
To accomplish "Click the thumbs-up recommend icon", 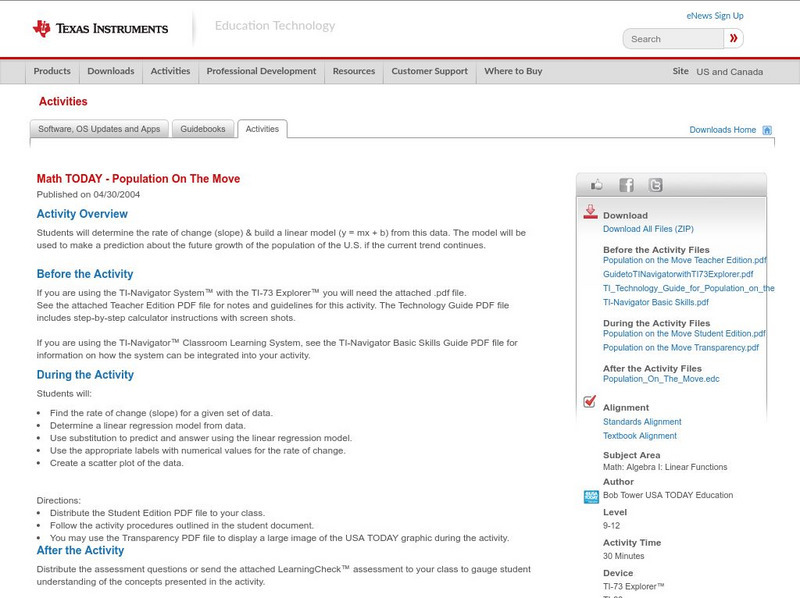I will (x=596, y=184).
